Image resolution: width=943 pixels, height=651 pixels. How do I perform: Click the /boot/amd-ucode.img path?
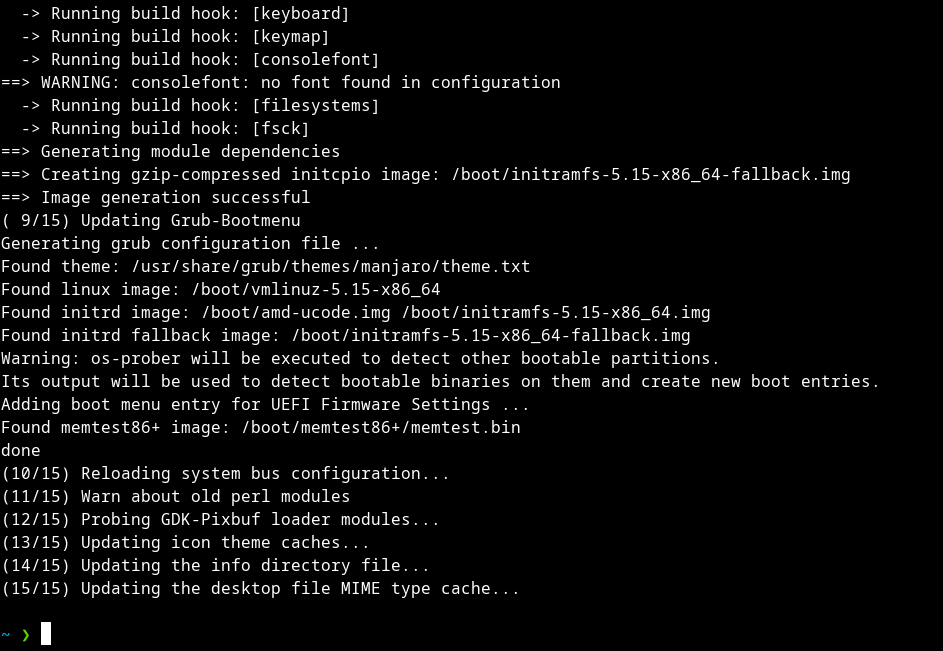[296, 312]
